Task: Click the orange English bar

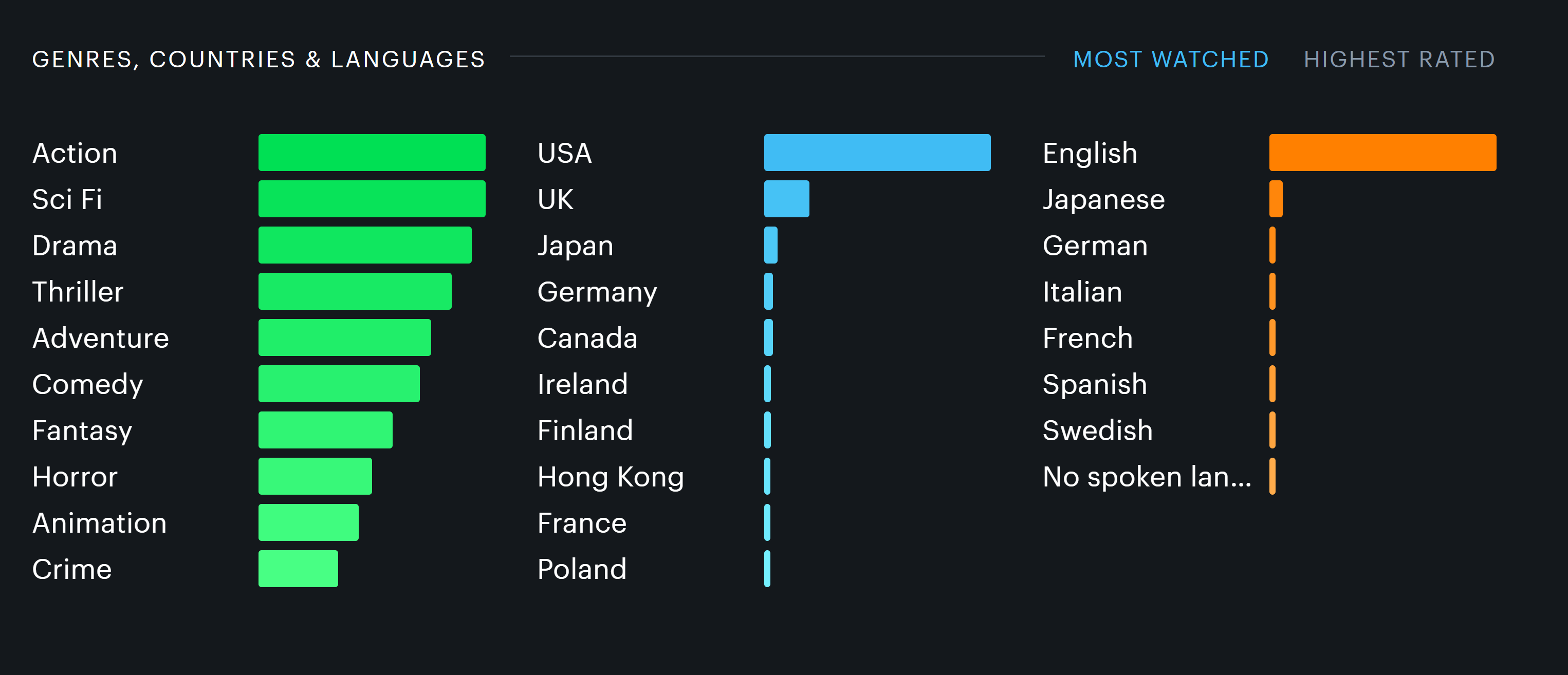Action: pyautogui.click(x=1382, y=153)
